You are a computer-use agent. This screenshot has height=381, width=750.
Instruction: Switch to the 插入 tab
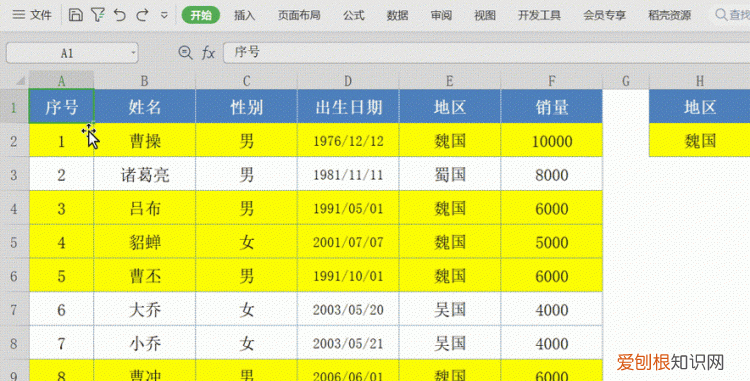click(x=244, y=15)
